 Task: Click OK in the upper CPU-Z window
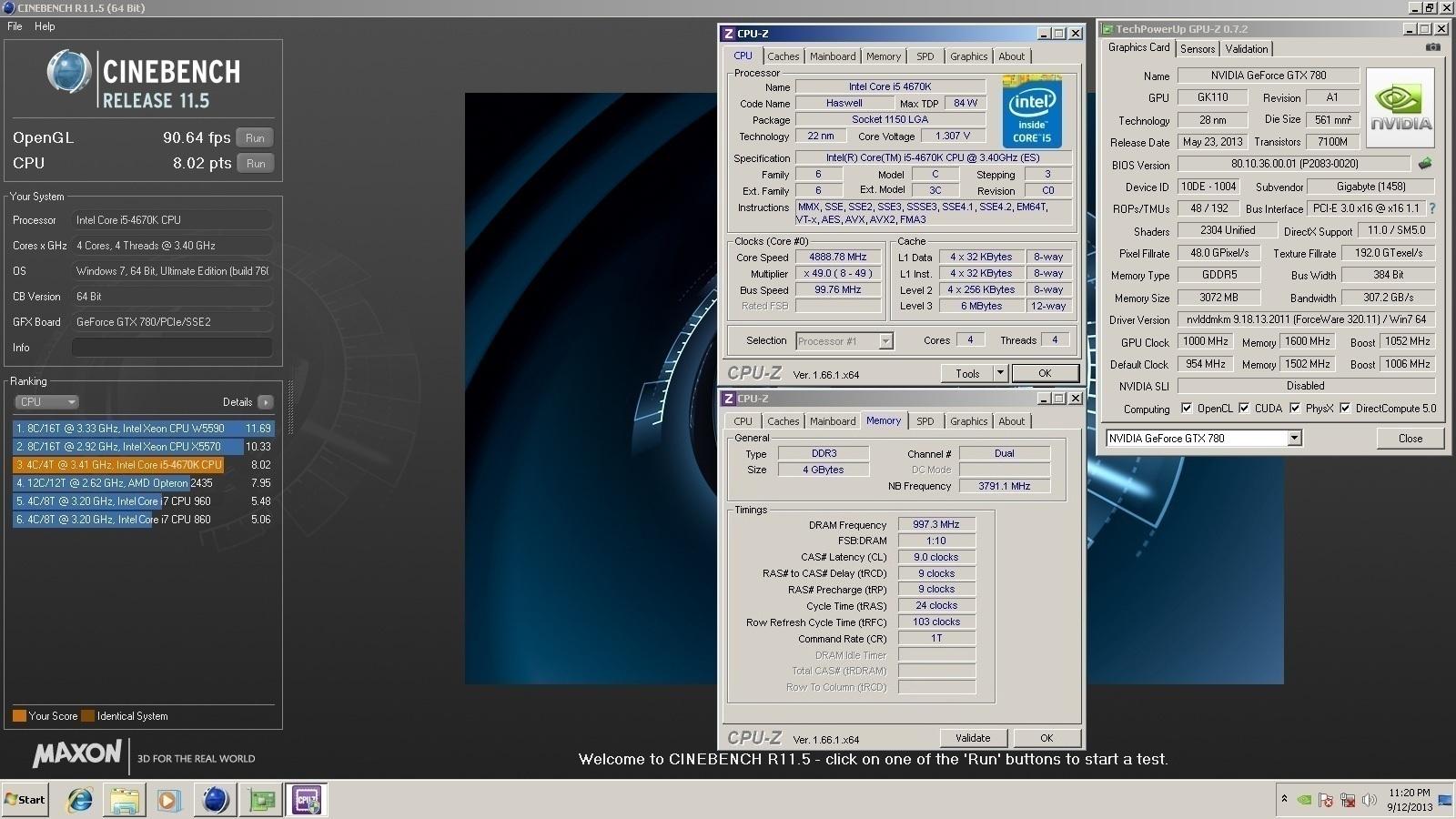pyautogui.click(x=1045, y=373)
